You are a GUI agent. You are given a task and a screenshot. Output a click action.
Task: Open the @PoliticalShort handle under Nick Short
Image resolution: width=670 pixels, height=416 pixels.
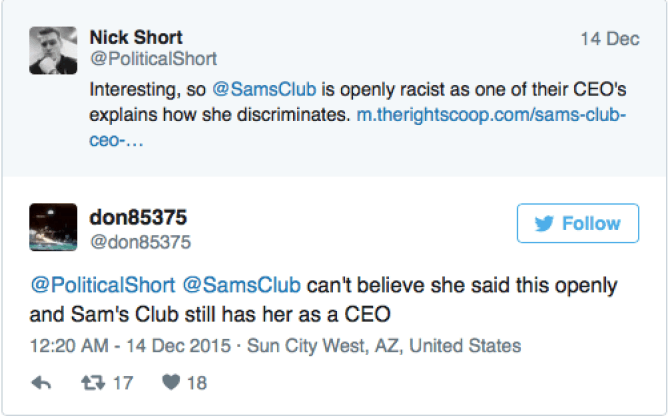(x=152, y=59)
